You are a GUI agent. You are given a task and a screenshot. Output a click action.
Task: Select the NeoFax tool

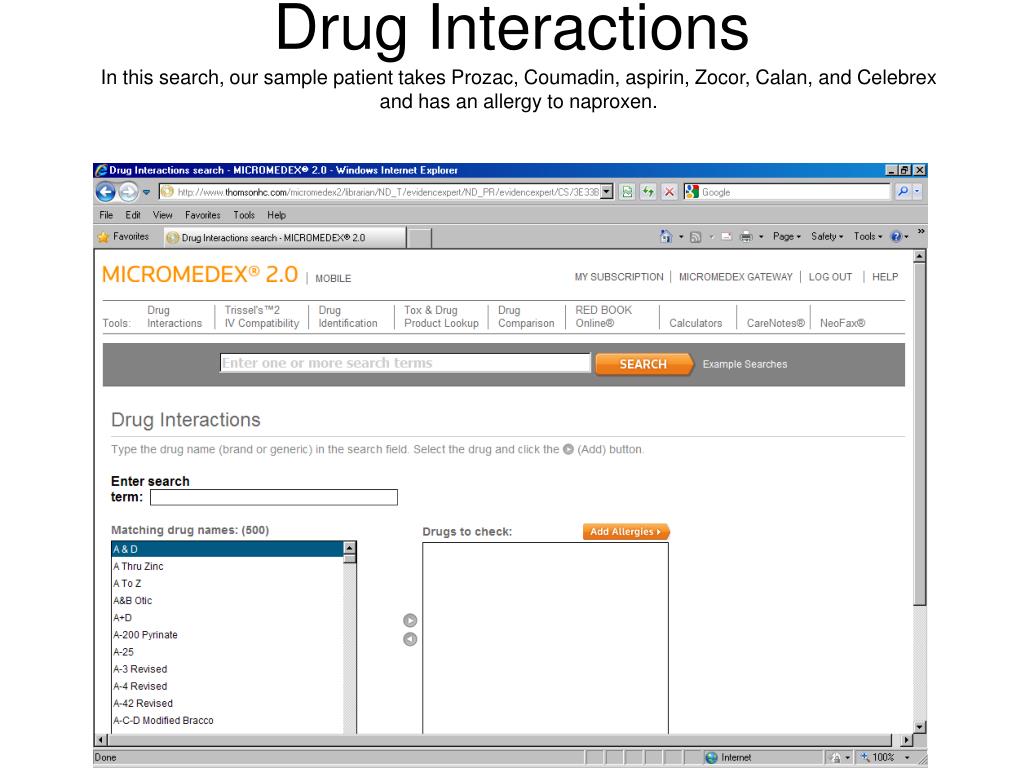click(x=842, y=323)
